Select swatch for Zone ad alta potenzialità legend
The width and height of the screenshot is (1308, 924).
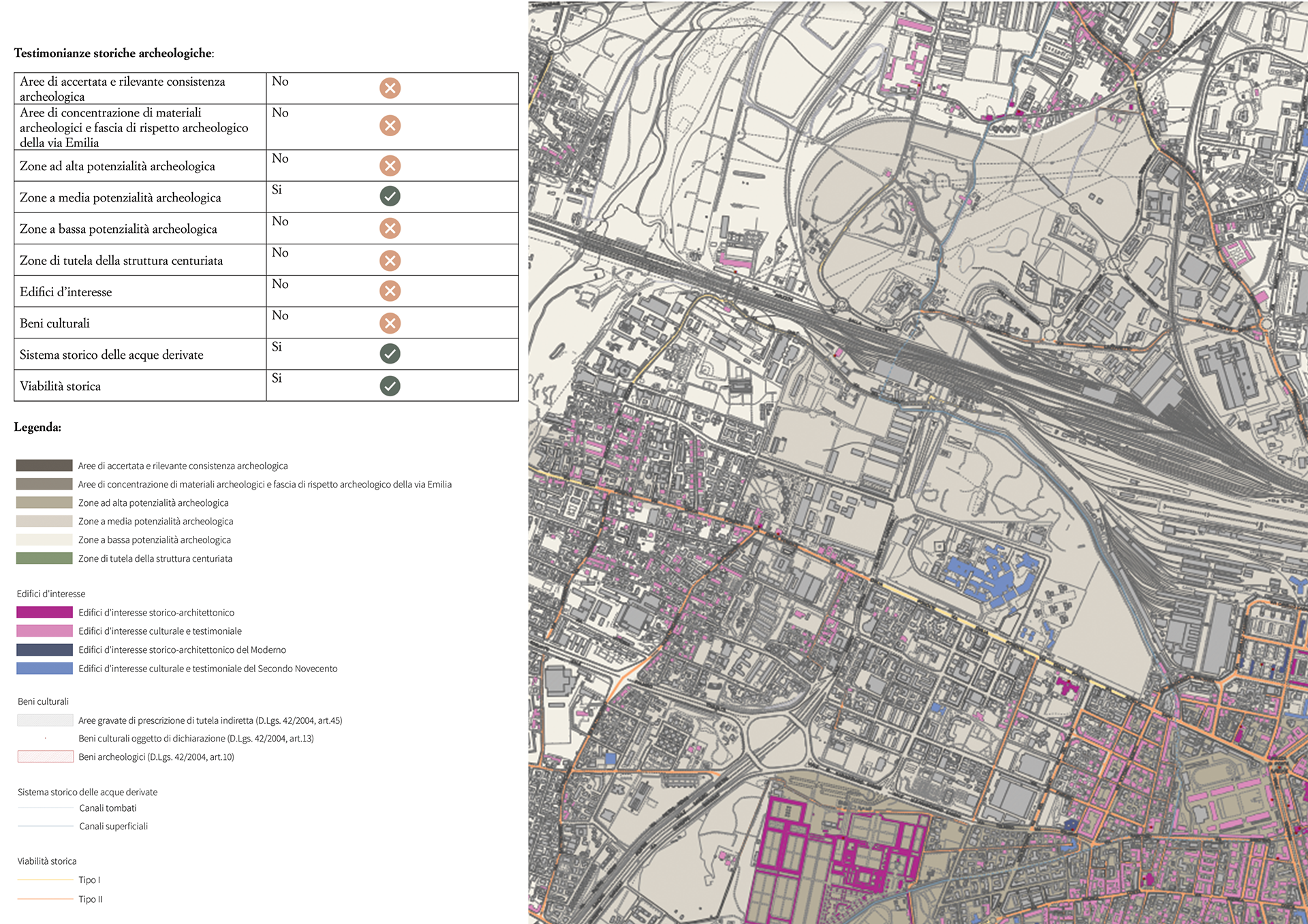[44, 503]
